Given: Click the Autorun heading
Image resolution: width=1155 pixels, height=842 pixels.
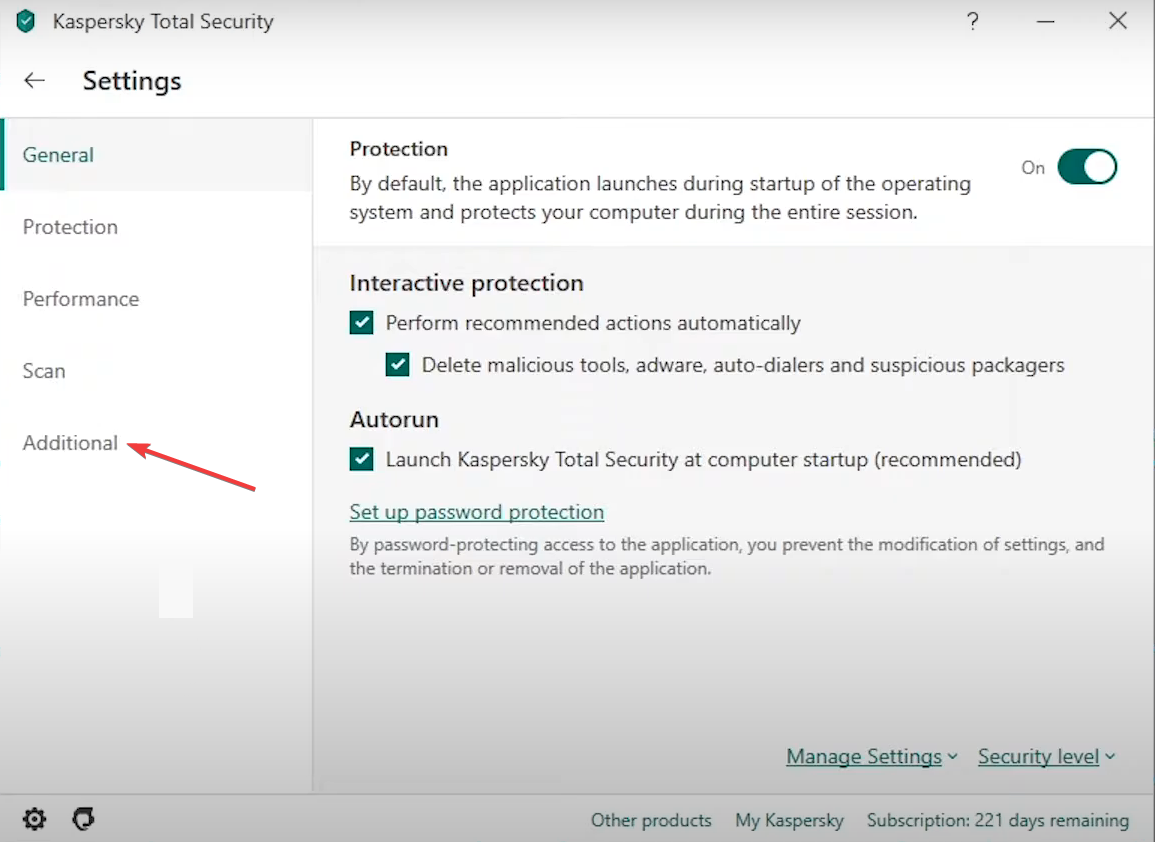Looking at the screenshot, I should pos(394,419).
